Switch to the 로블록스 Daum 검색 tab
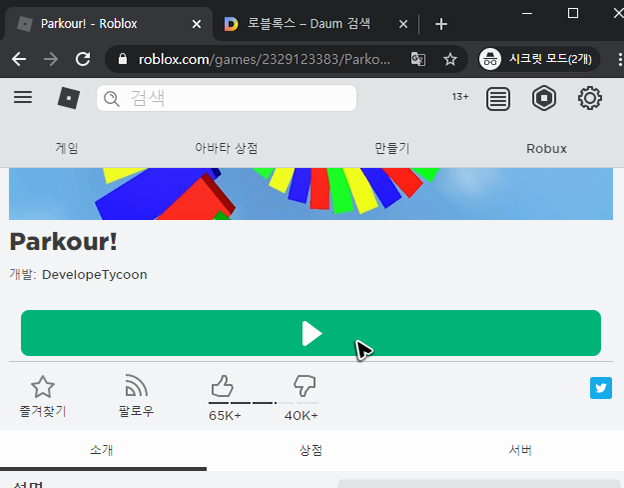Image resolution: width=624 pixels, height=488 pixels. coord(308,24)
